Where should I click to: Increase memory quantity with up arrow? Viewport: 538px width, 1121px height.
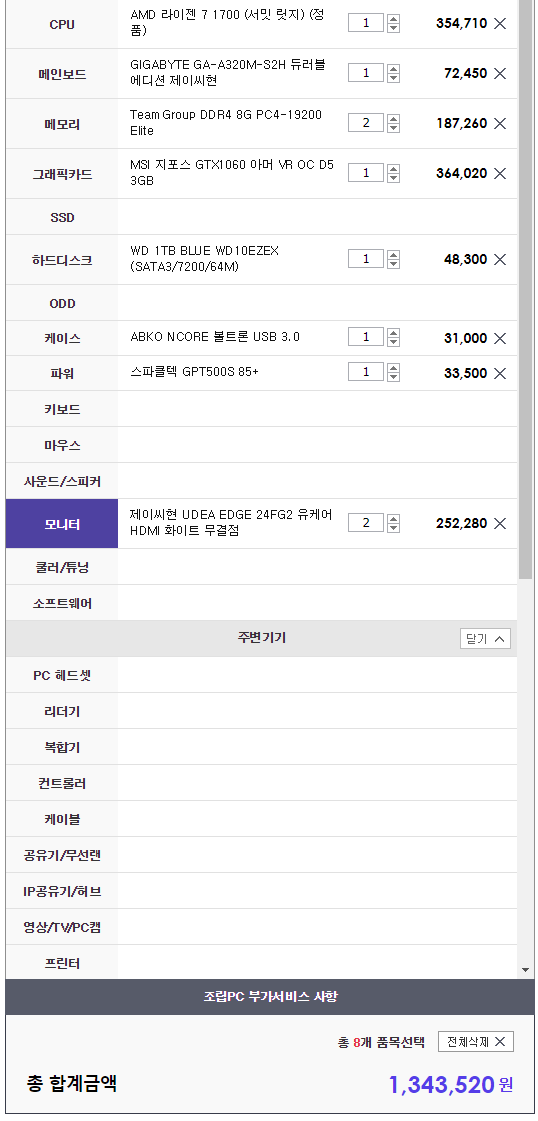click(x=394, y=119)
